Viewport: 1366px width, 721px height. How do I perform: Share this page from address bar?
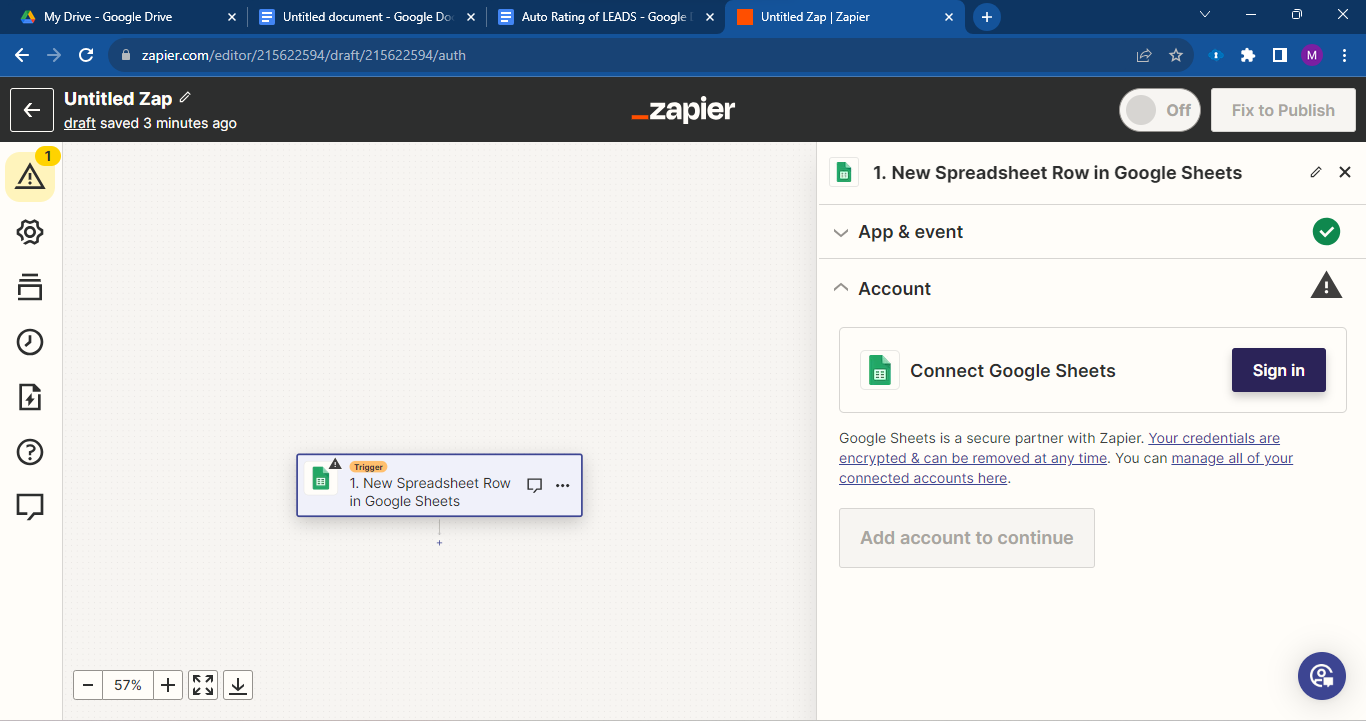[1144, 55]
